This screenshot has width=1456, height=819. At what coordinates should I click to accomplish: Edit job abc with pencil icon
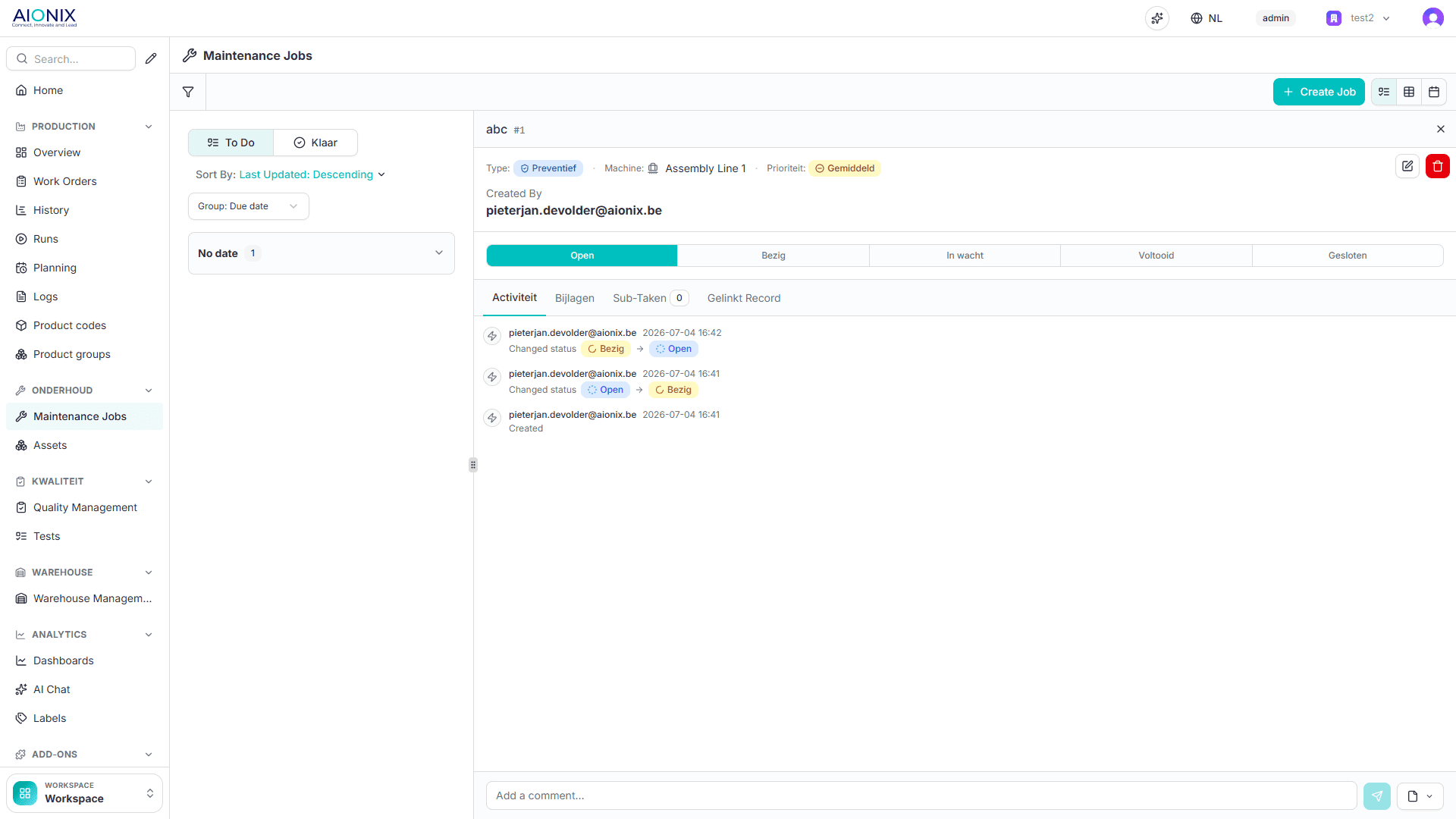coord(1407,166)
